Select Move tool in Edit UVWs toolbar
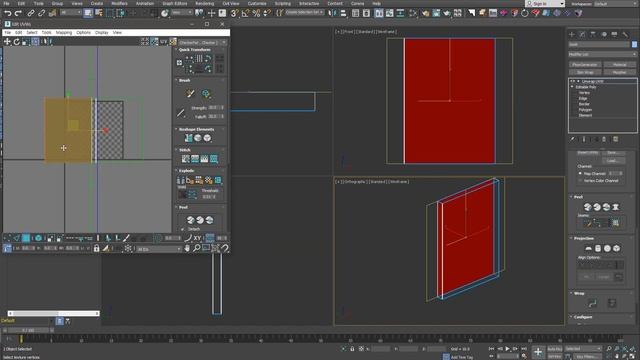 tap(7, 41)
